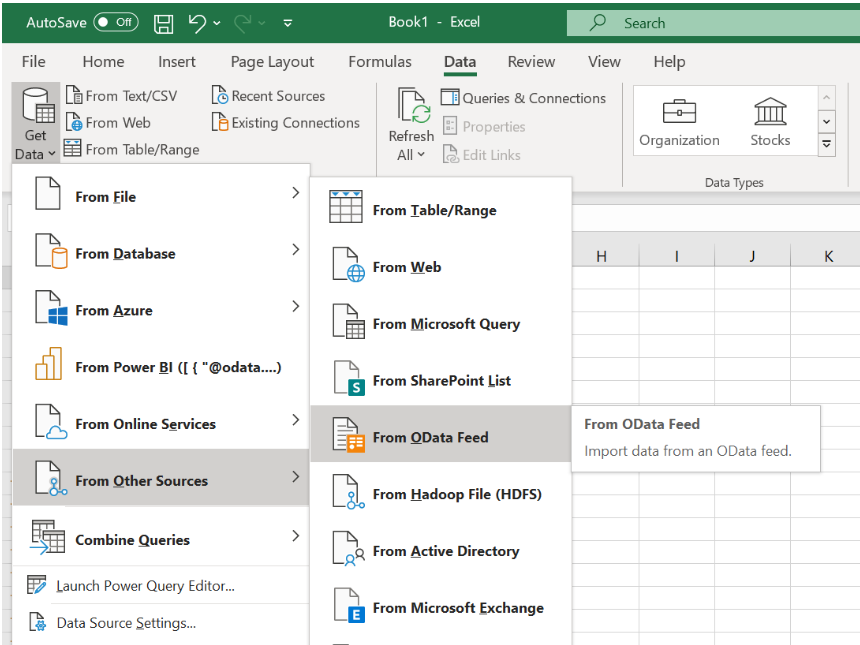
Task: Choose From Microsoft Exchange
Action: pos(442,606)
